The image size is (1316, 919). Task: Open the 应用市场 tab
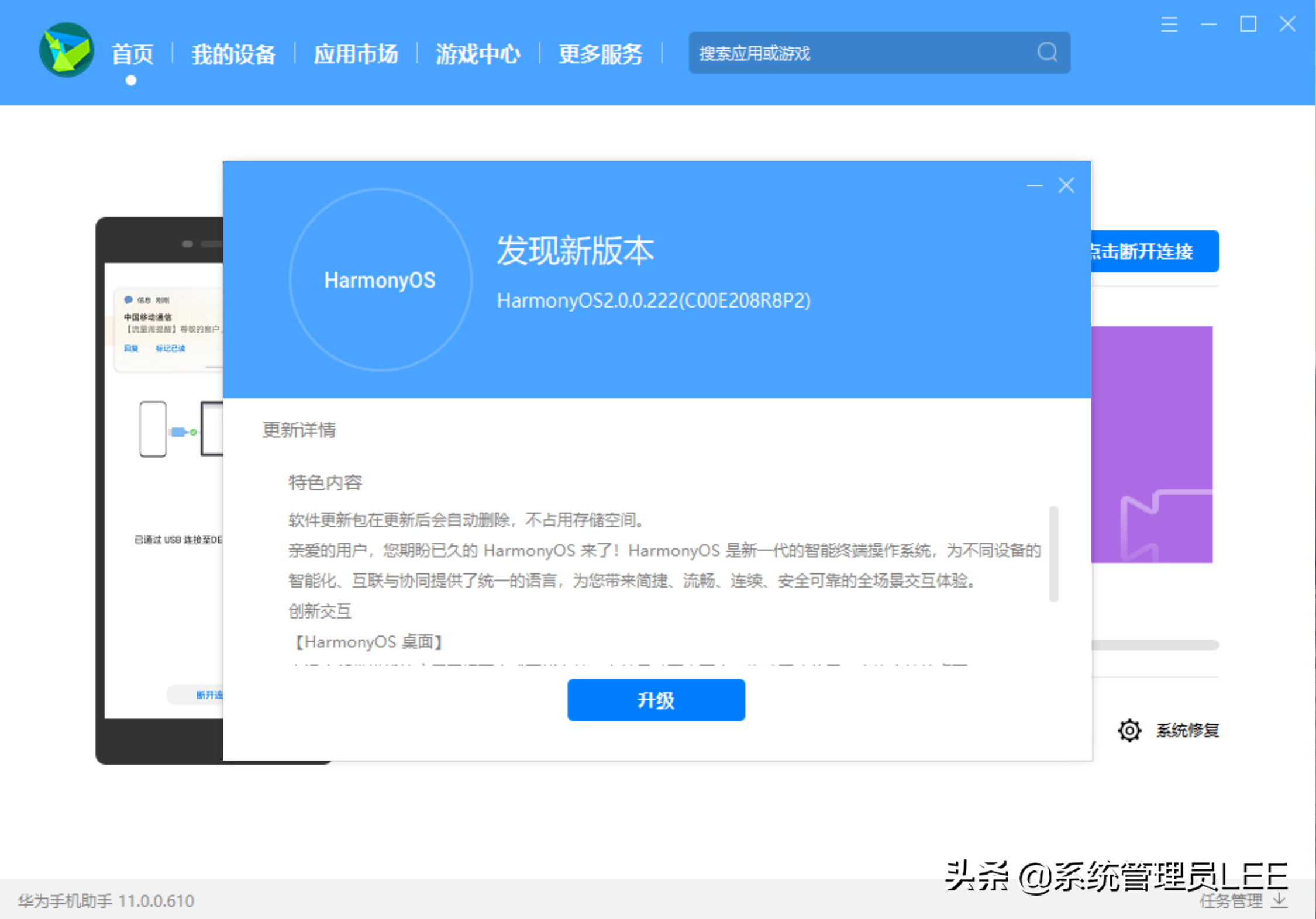356,54
